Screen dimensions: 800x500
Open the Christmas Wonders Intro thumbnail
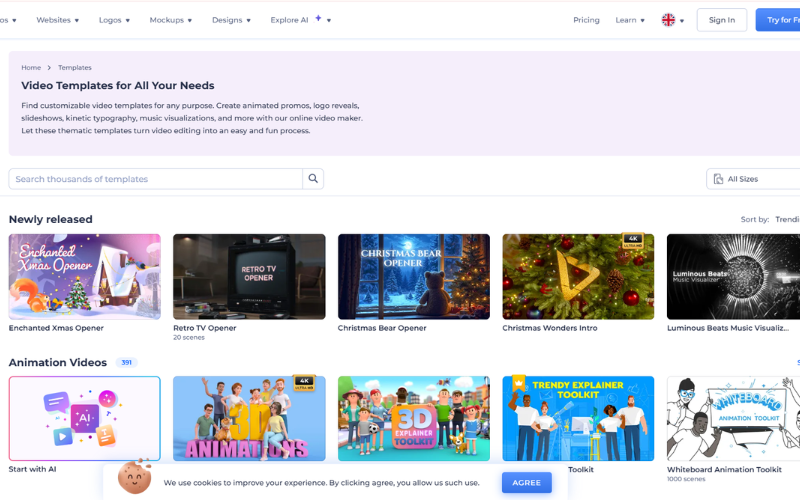(578, 277)
